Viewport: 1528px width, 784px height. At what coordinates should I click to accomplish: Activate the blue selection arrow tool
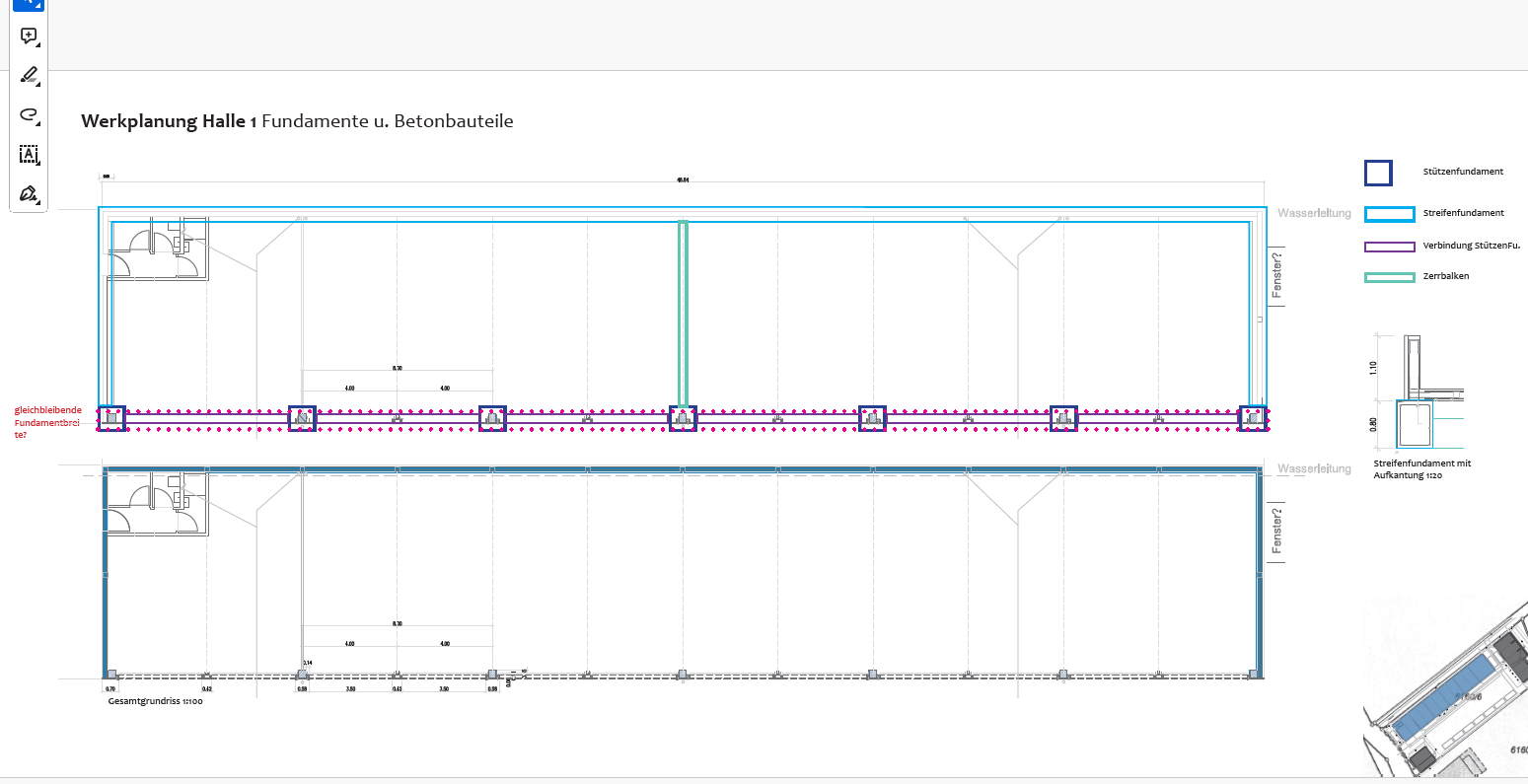pyautogui.click(x=28, y=5)
